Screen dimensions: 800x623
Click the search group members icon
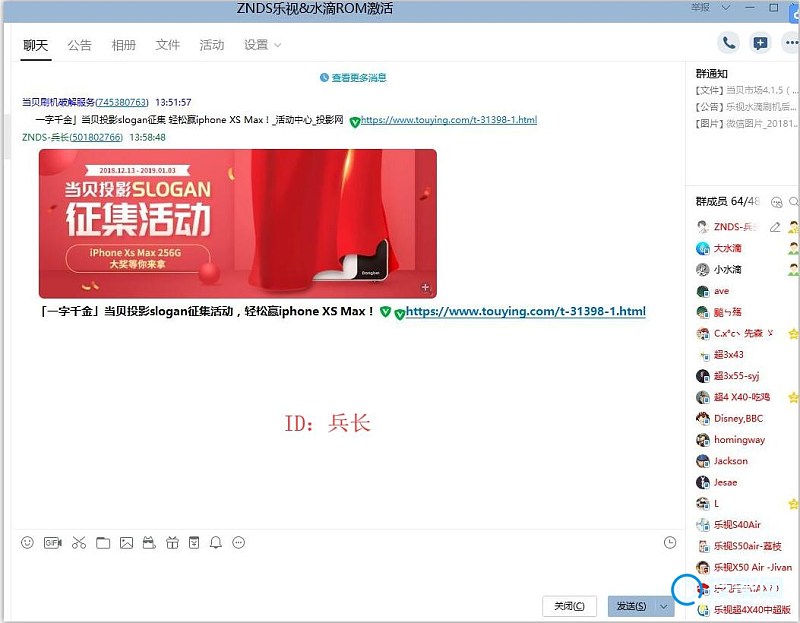[x=794, y=202]
